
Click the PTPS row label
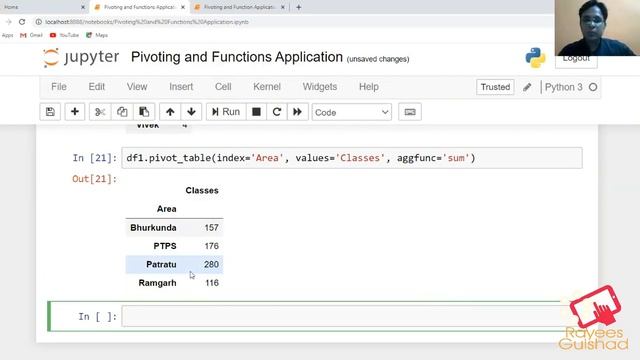click(x=165, y=246)
